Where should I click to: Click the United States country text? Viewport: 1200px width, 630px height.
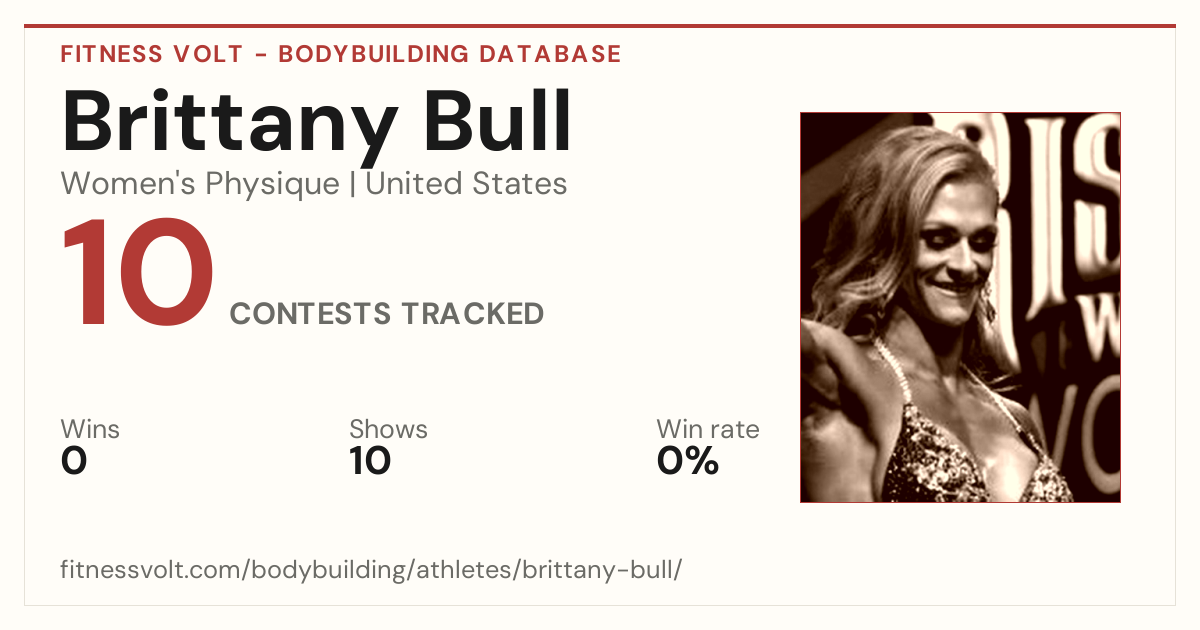(466, 184)
